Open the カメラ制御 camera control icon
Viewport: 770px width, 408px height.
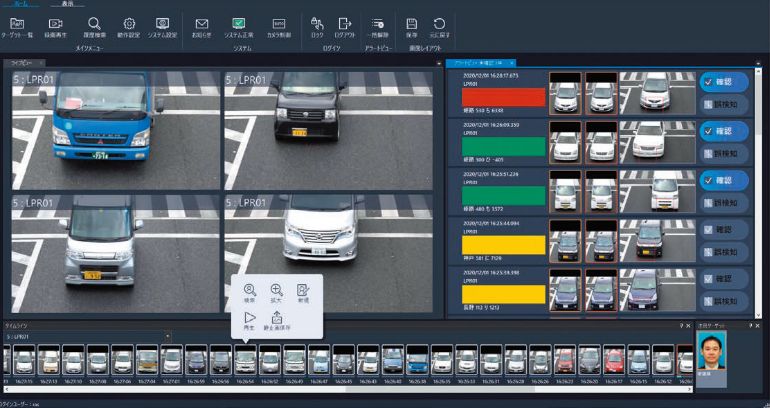click(x=279, y=27)
